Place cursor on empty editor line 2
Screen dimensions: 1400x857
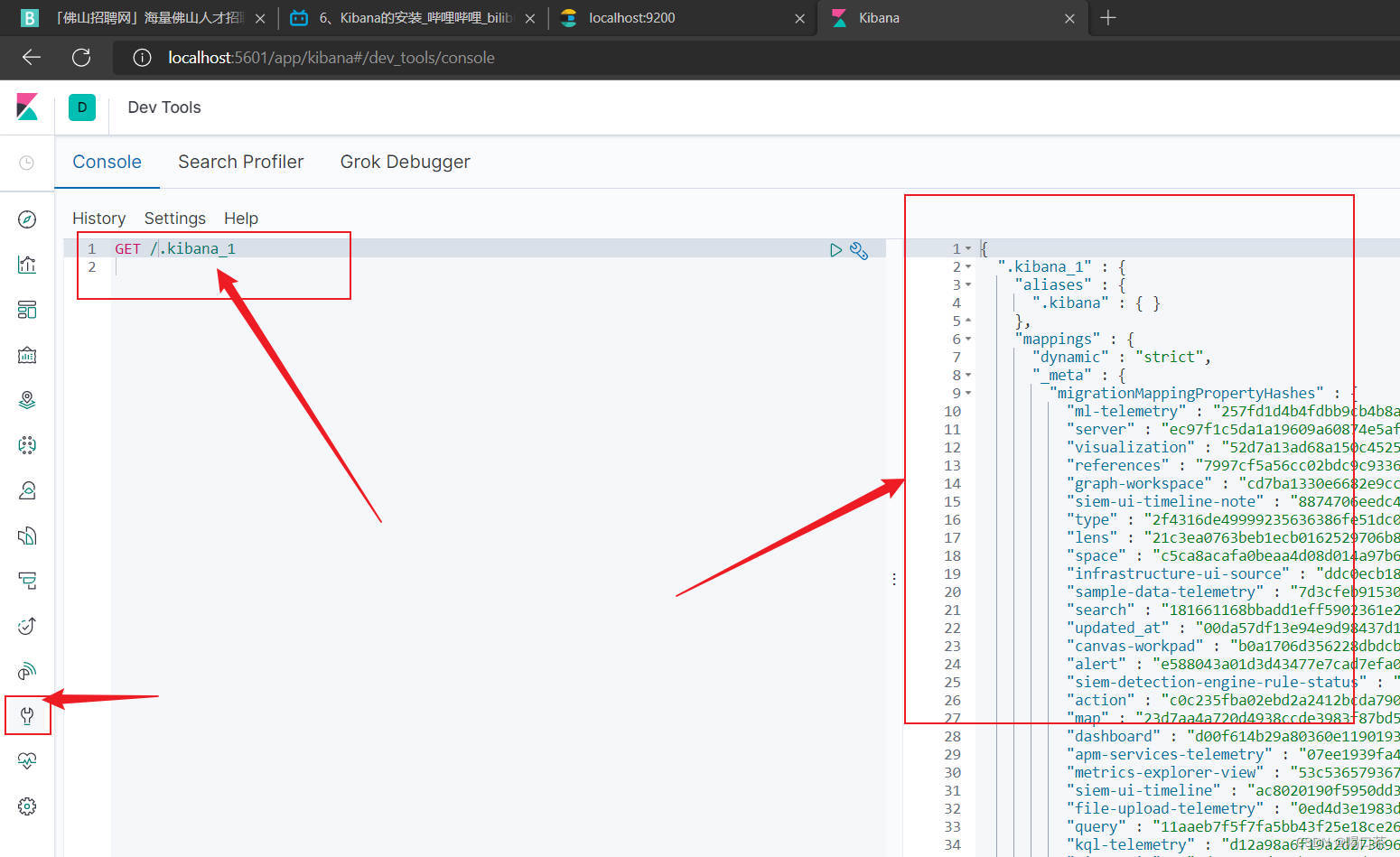[498, 267]
